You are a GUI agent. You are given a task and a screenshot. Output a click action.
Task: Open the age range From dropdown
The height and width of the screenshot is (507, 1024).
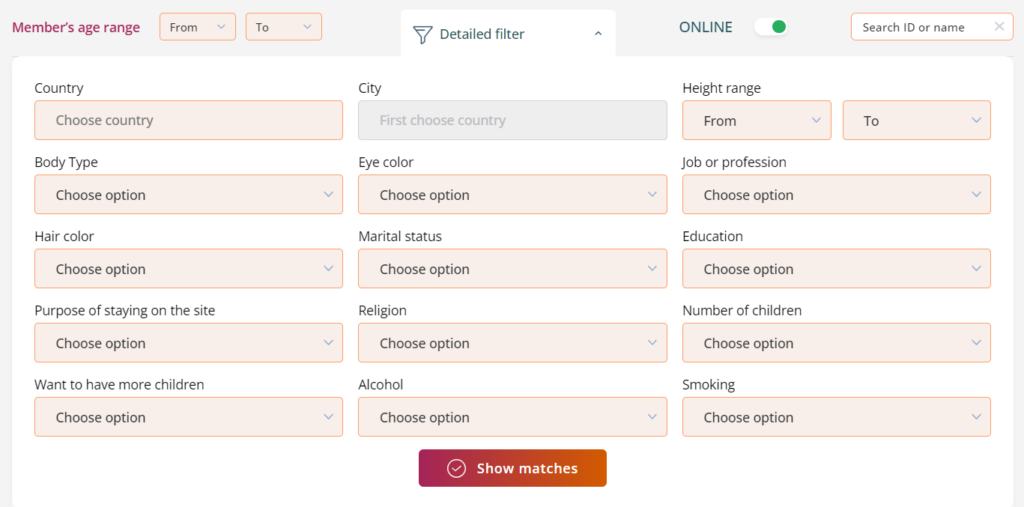[x=197, y=27]
